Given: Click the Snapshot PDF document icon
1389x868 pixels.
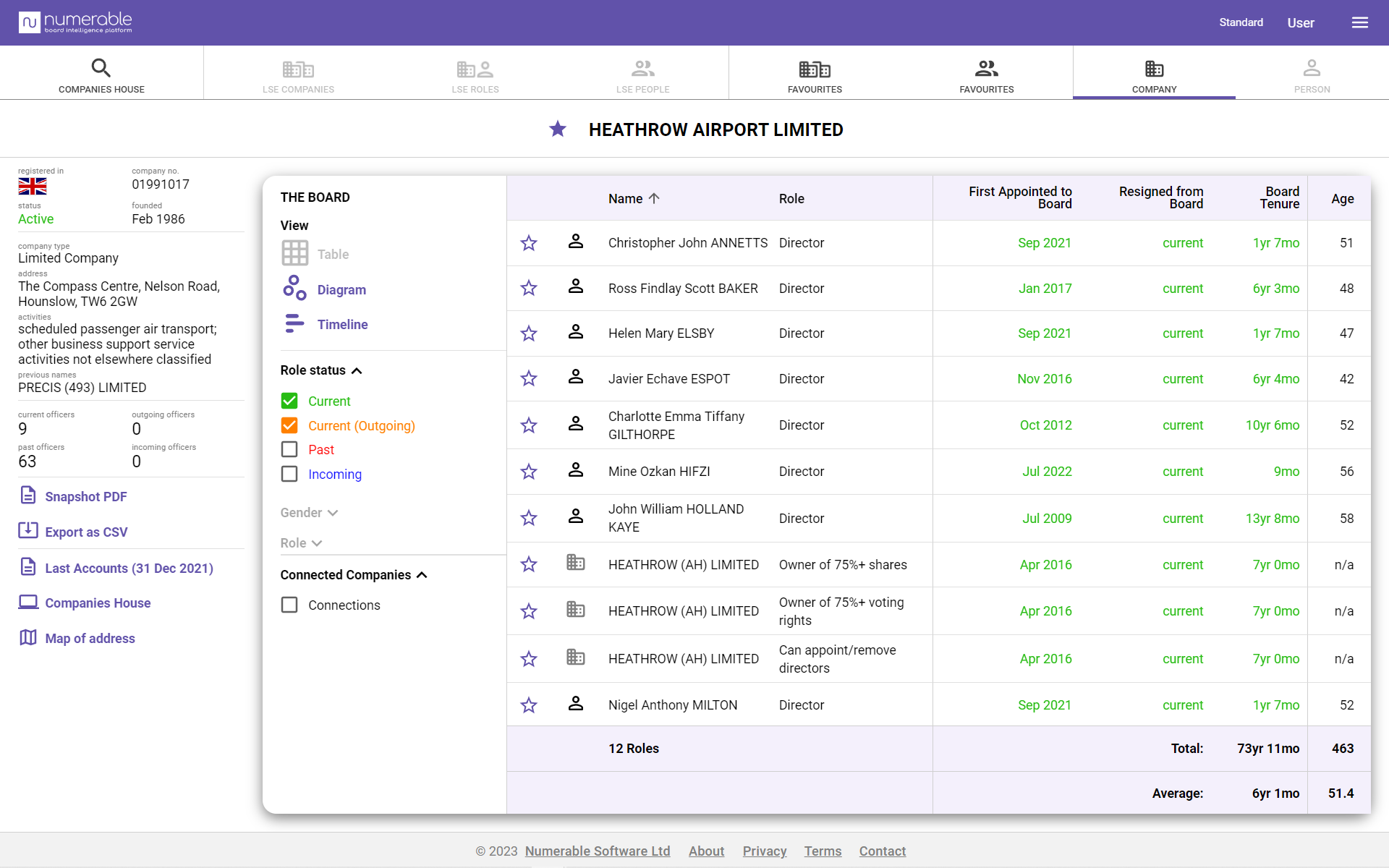Looking at the screenshot, I should tap(28, 495).
